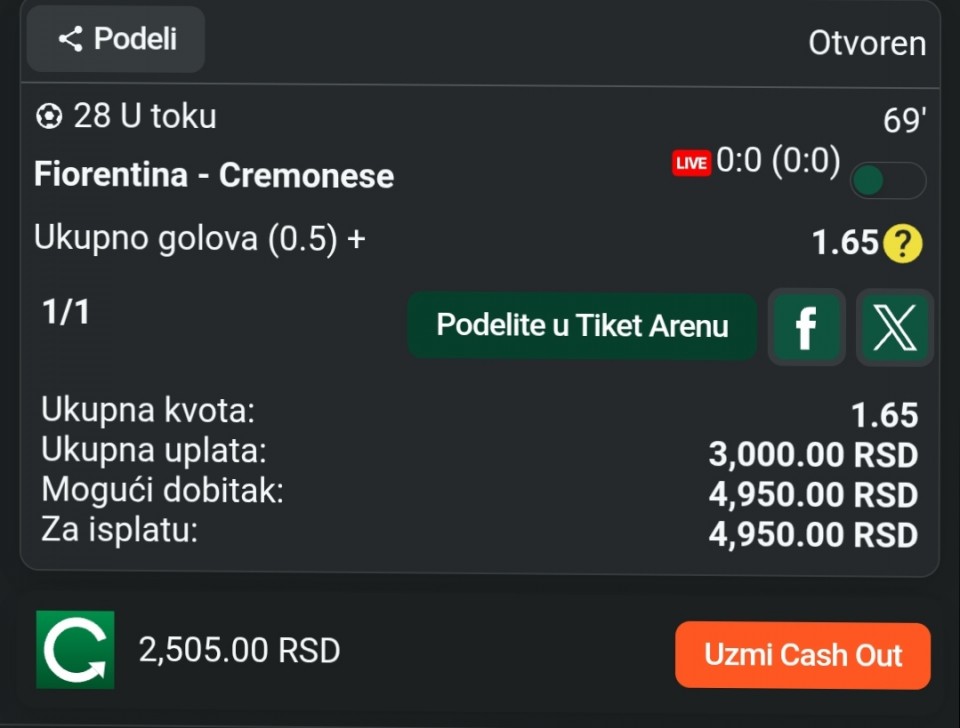This screenshot has width=960, height=728.
Task: Tap the 28 U toku status text
Action: coord(144,117)
